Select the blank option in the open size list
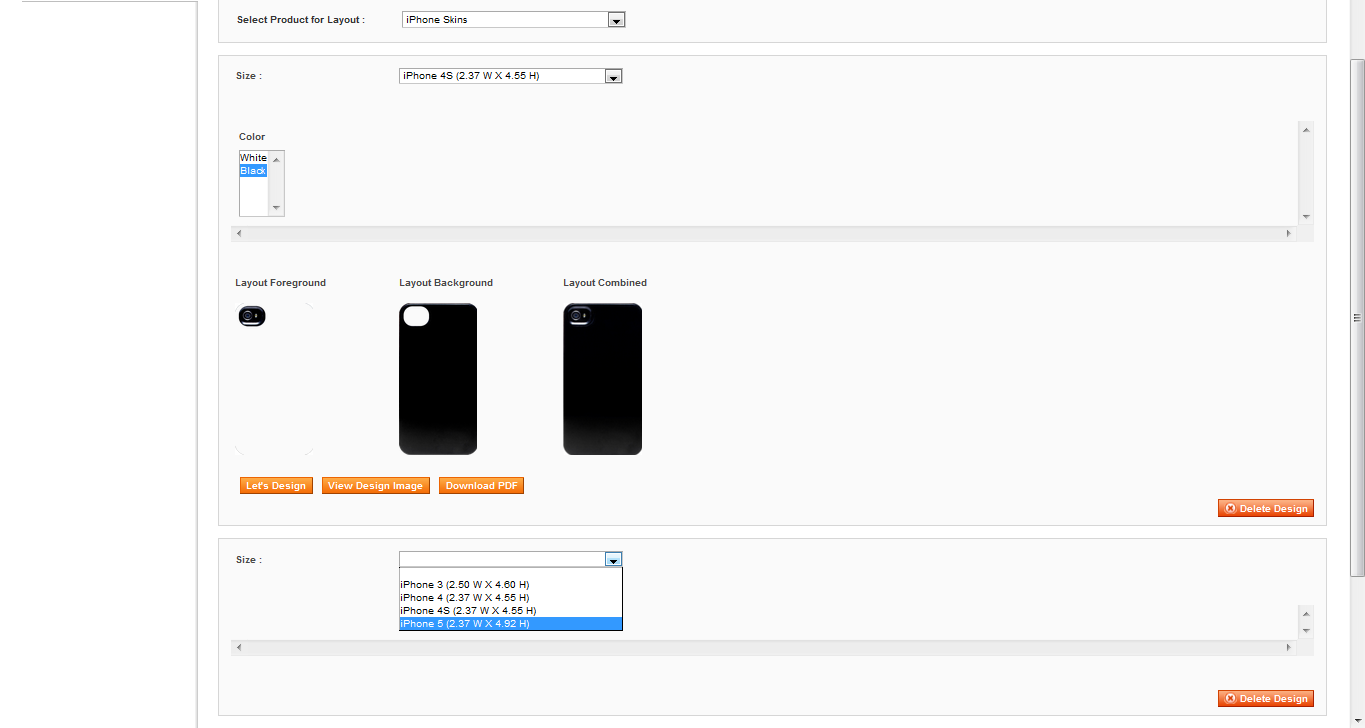Screen dimensions: 1365x728 point(511,573)
